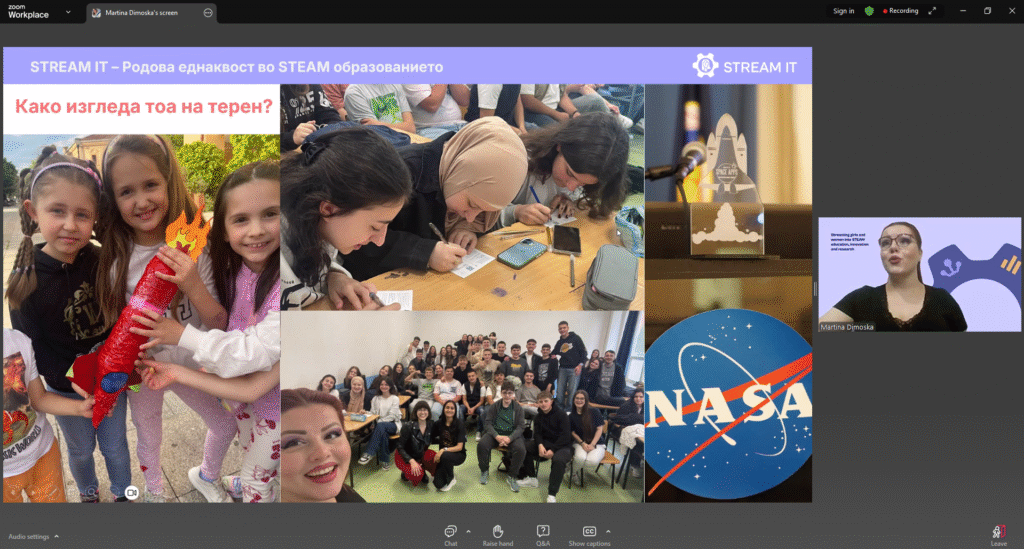The image size is (1024, 549).
Task: Click the Recording indicator
Action: click(901, 11)
